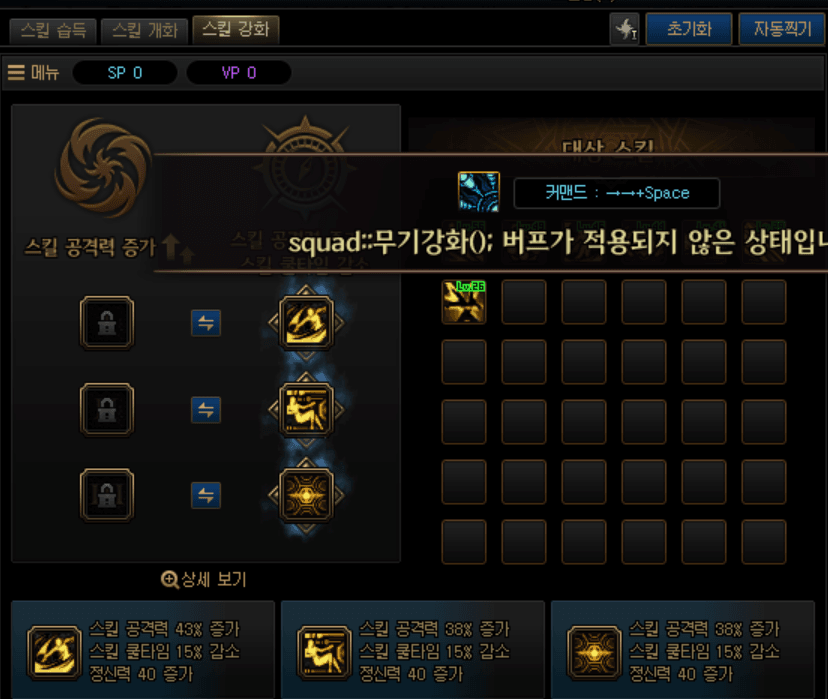The height and width of the screenshot is (699, 828).
Task: Toggle the second row swap arrows button
Action: [205, 410]
